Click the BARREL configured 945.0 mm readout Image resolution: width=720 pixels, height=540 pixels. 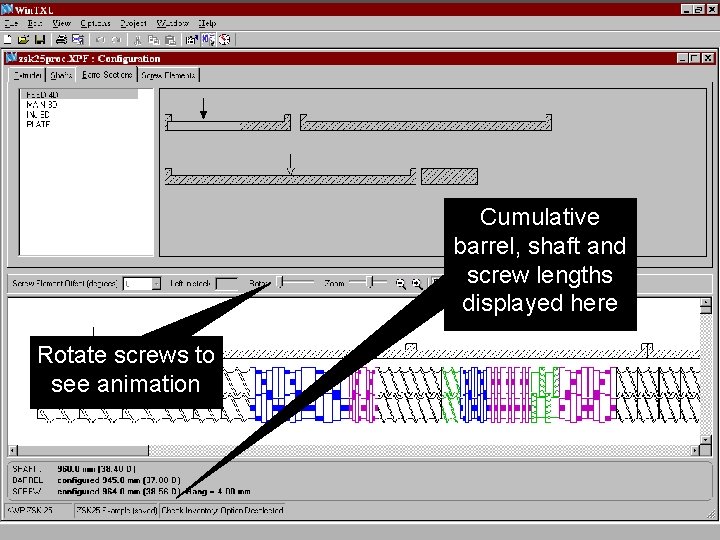click(x=118, y=480)
